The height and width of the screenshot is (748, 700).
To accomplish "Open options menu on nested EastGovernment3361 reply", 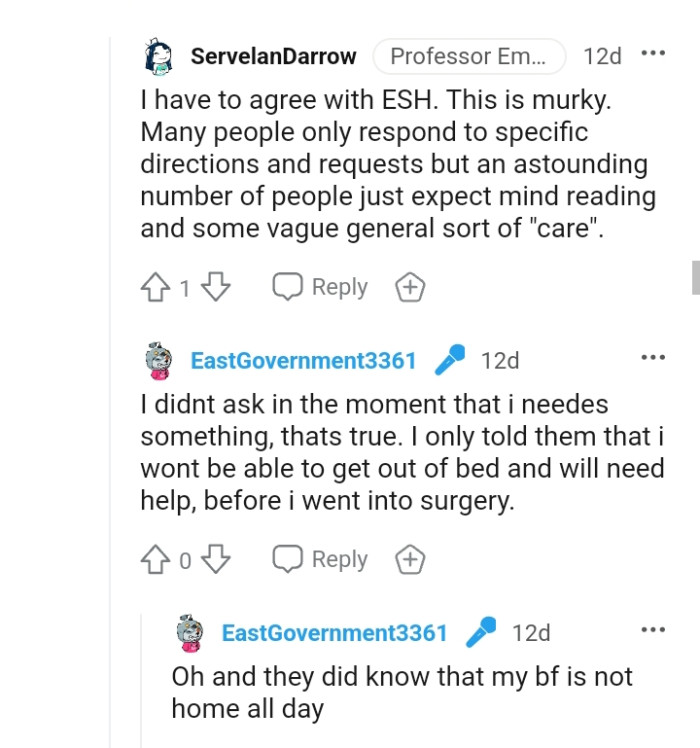I will 653,629.
